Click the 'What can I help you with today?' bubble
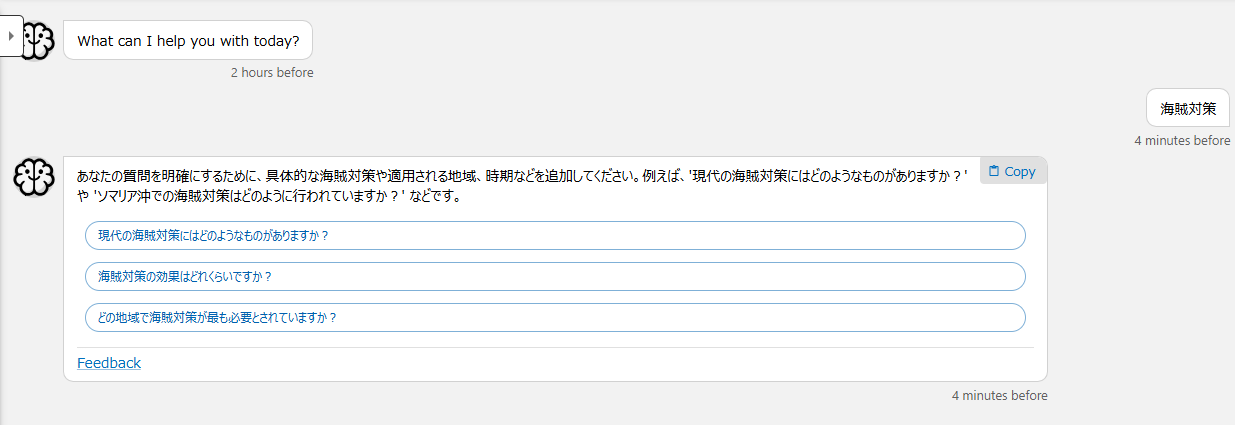The width and height of the screenshot is (1235, 425). click(x=188, y=41)
